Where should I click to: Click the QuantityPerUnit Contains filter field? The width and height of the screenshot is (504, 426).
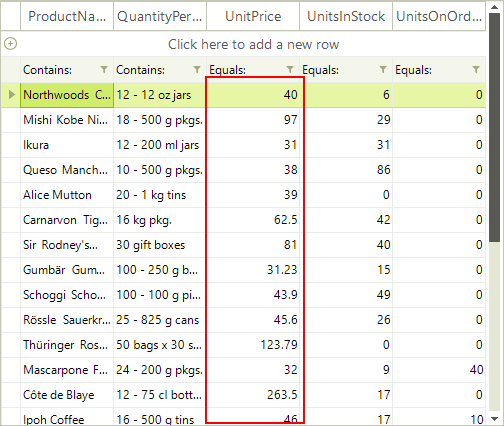click(160, 70)
